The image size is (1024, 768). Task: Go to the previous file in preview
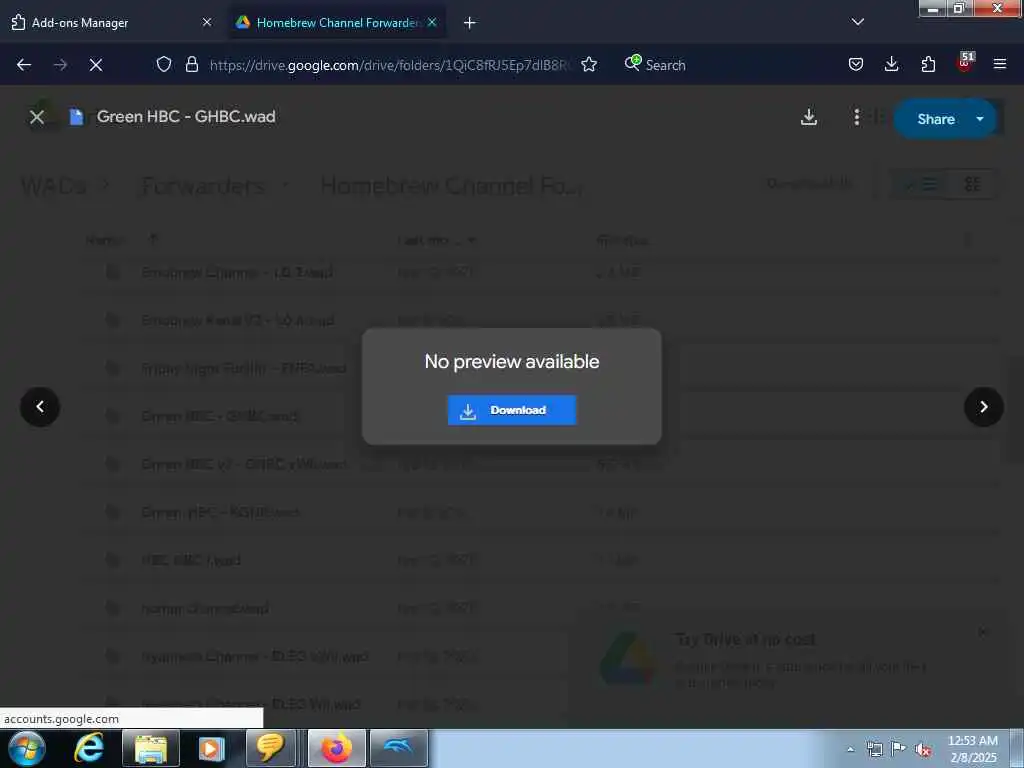click(x=40, y=407)
